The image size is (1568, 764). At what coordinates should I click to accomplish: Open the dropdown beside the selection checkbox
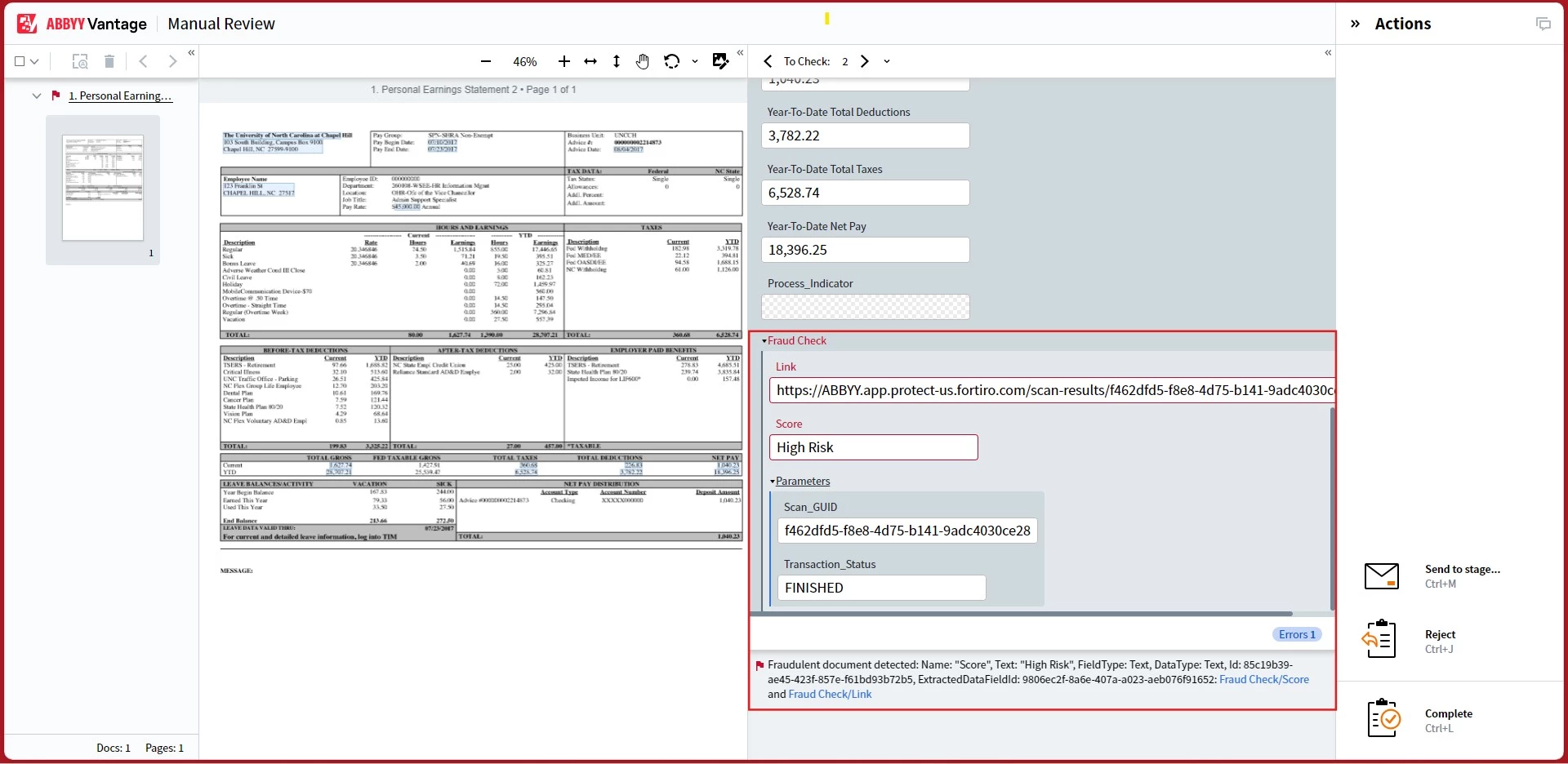coord(34,61)
